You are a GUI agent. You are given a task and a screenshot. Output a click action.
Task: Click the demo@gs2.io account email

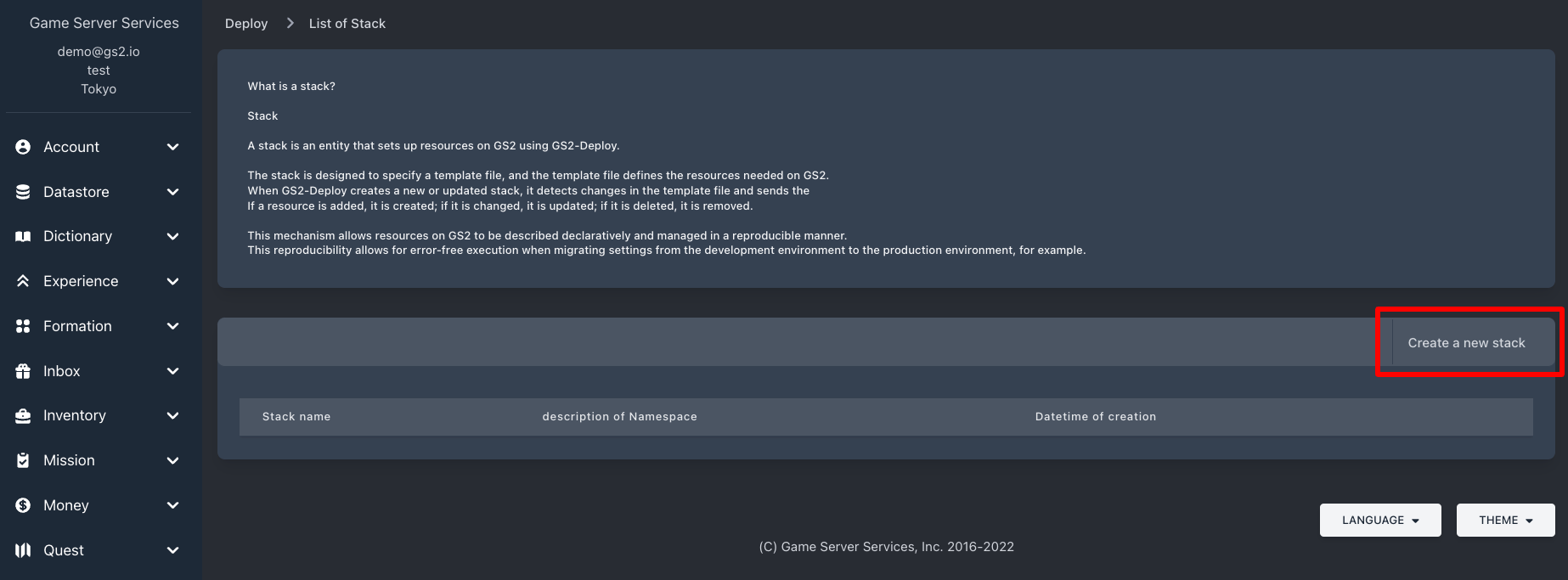coord(99,52)
